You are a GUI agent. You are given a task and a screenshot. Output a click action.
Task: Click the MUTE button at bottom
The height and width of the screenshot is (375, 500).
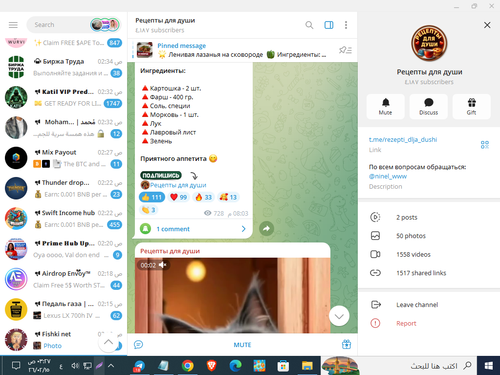point(242,345)
